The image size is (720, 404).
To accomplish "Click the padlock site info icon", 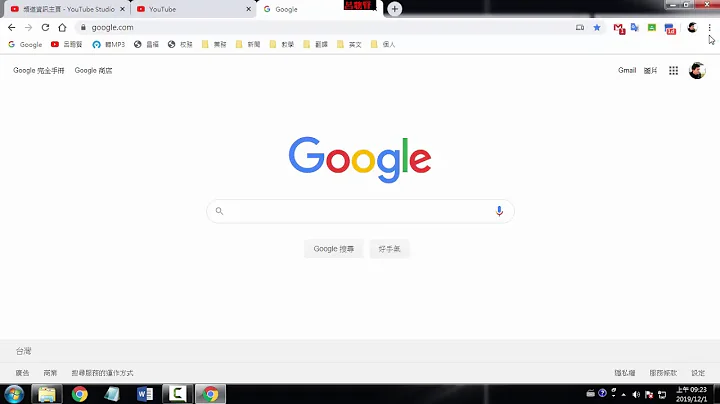I will coord(83,28).
